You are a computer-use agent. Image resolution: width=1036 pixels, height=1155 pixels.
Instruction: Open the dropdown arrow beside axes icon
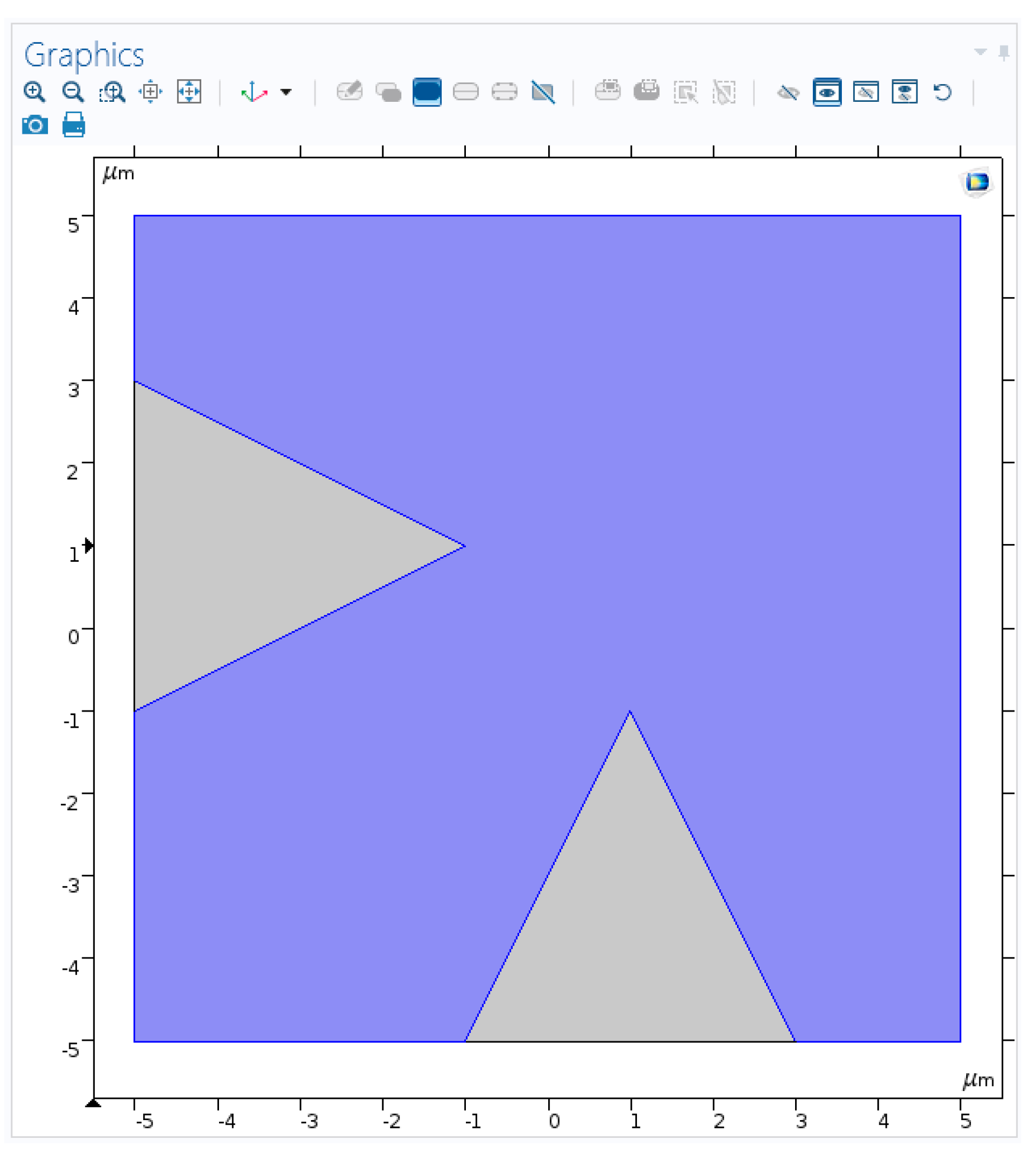click(286, 92)
